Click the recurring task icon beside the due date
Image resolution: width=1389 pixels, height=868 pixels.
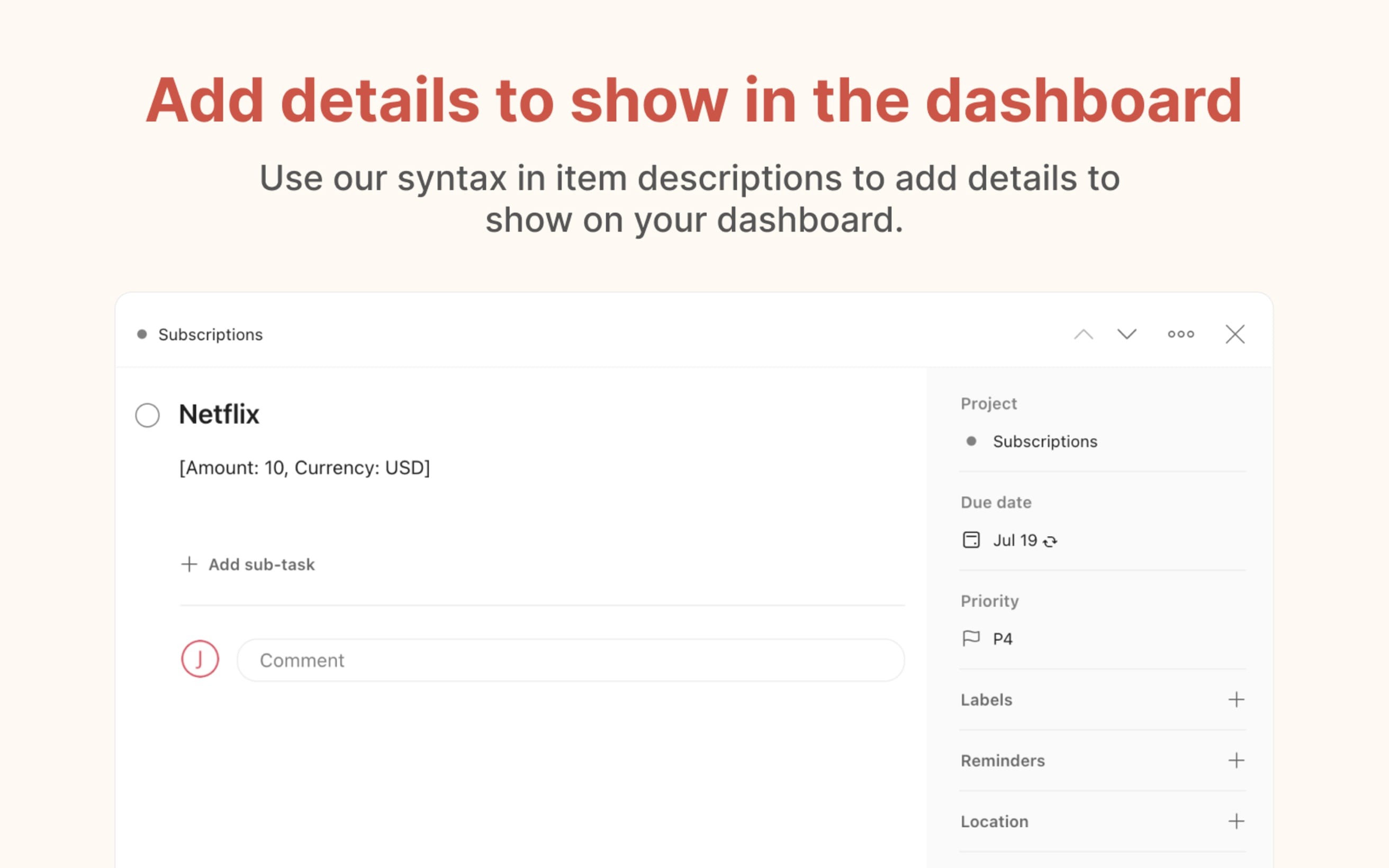(1051, 541)
